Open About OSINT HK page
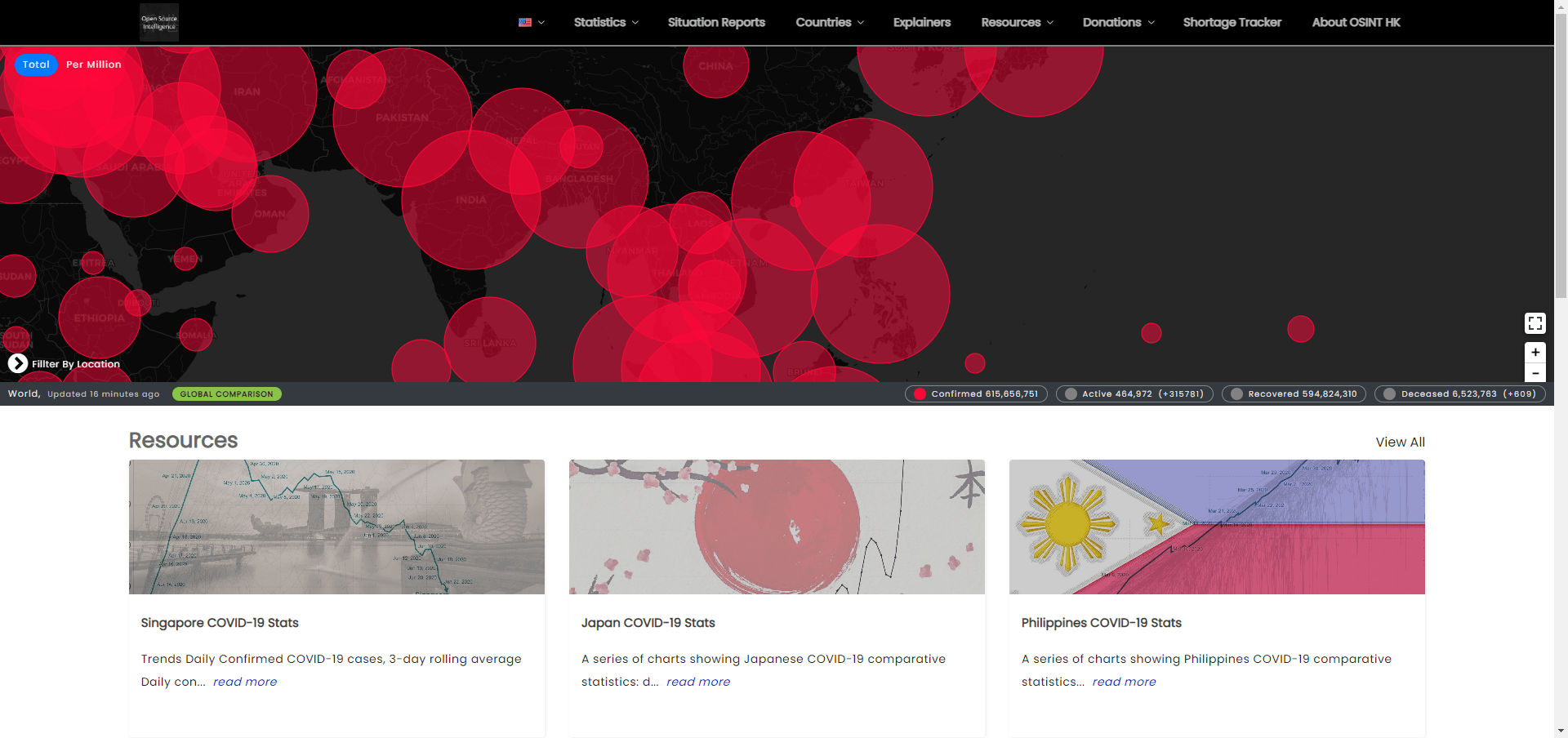The image size is (1568, 738). click(x=1356, y=23)
